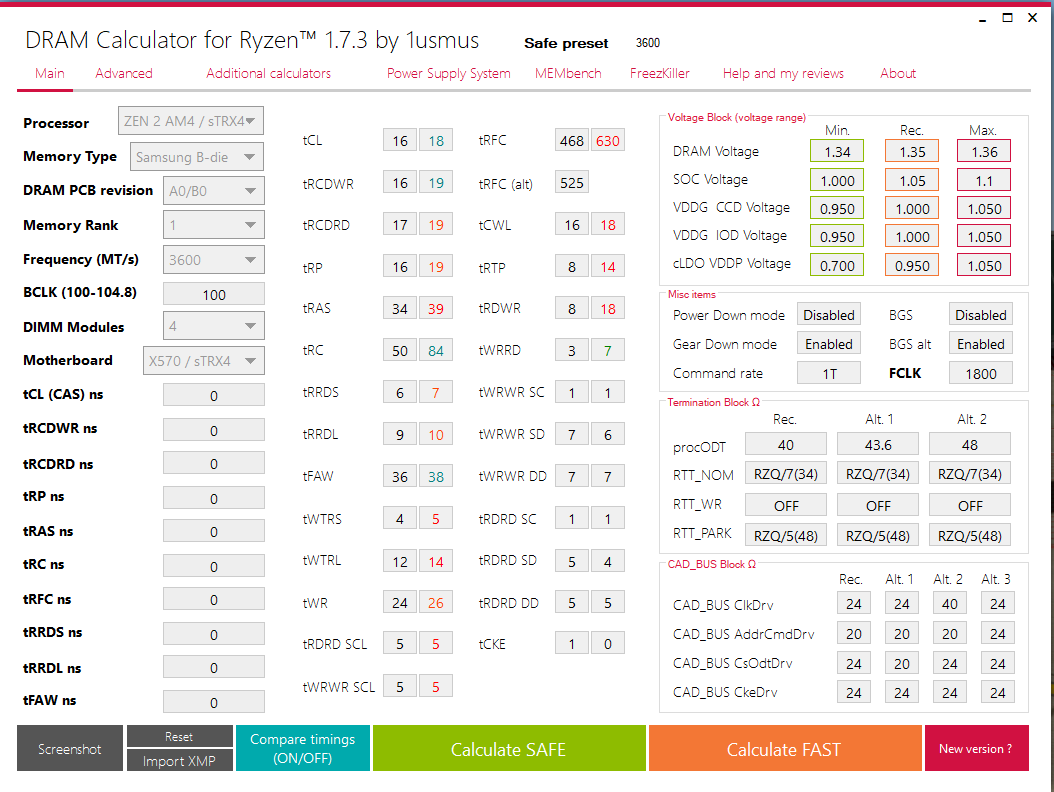Click the tRAS ns input field
The width and height of the screenshot is (1054, 792).
pyautogui.click(x=214, y=531)
